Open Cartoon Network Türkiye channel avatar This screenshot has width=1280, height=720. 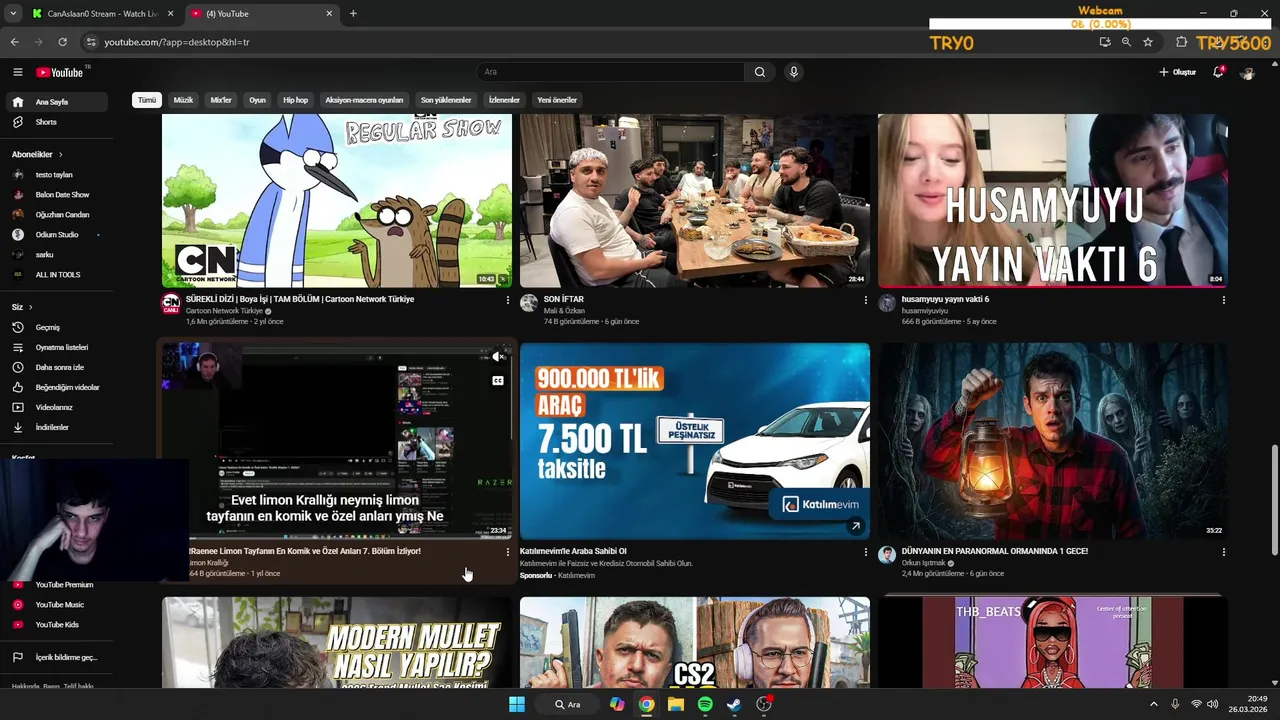pos(171,304)
